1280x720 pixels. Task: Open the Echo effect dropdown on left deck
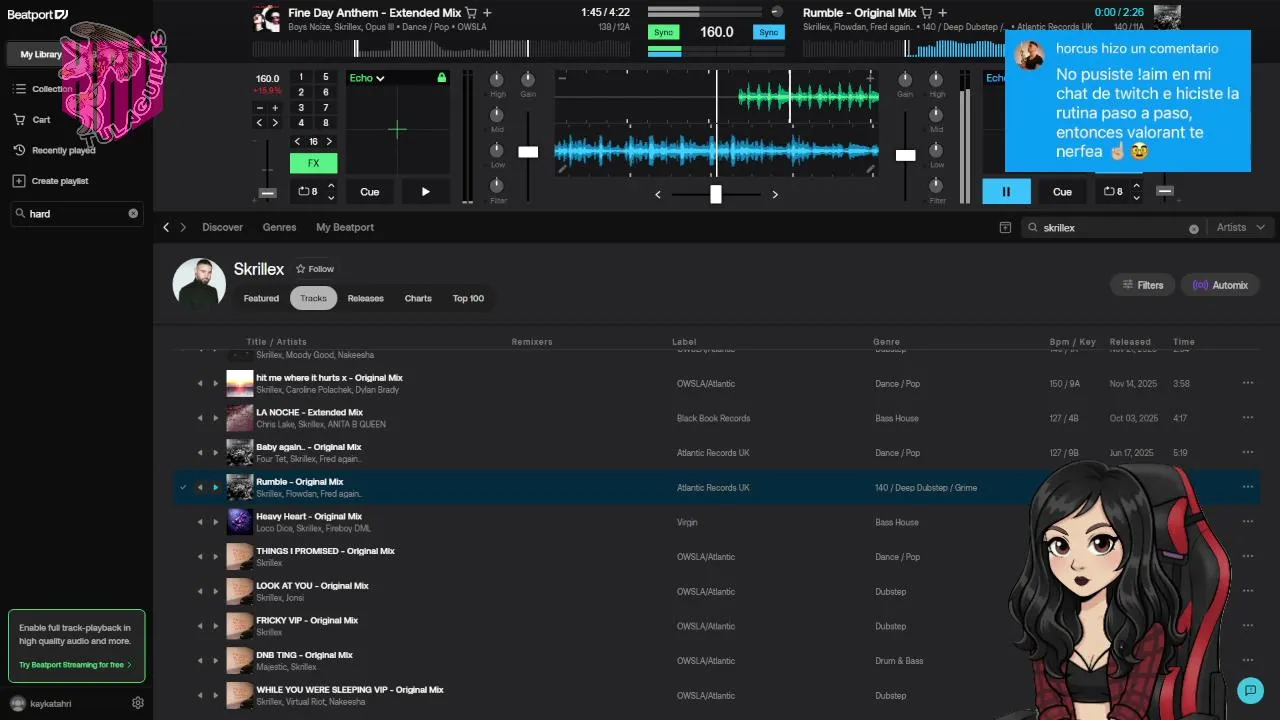click(x=367, y=78)
